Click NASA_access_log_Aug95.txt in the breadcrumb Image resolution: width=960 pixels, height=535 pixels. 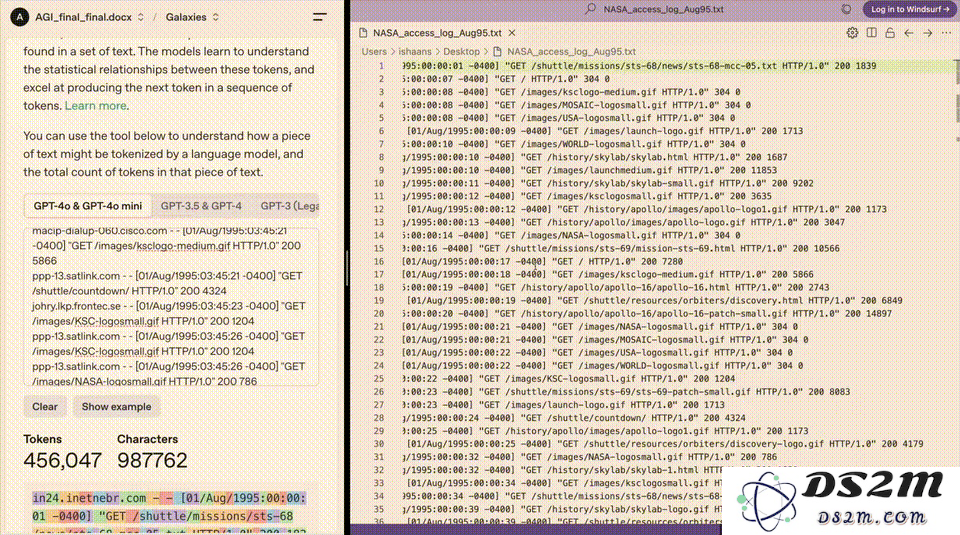point(571,52)
